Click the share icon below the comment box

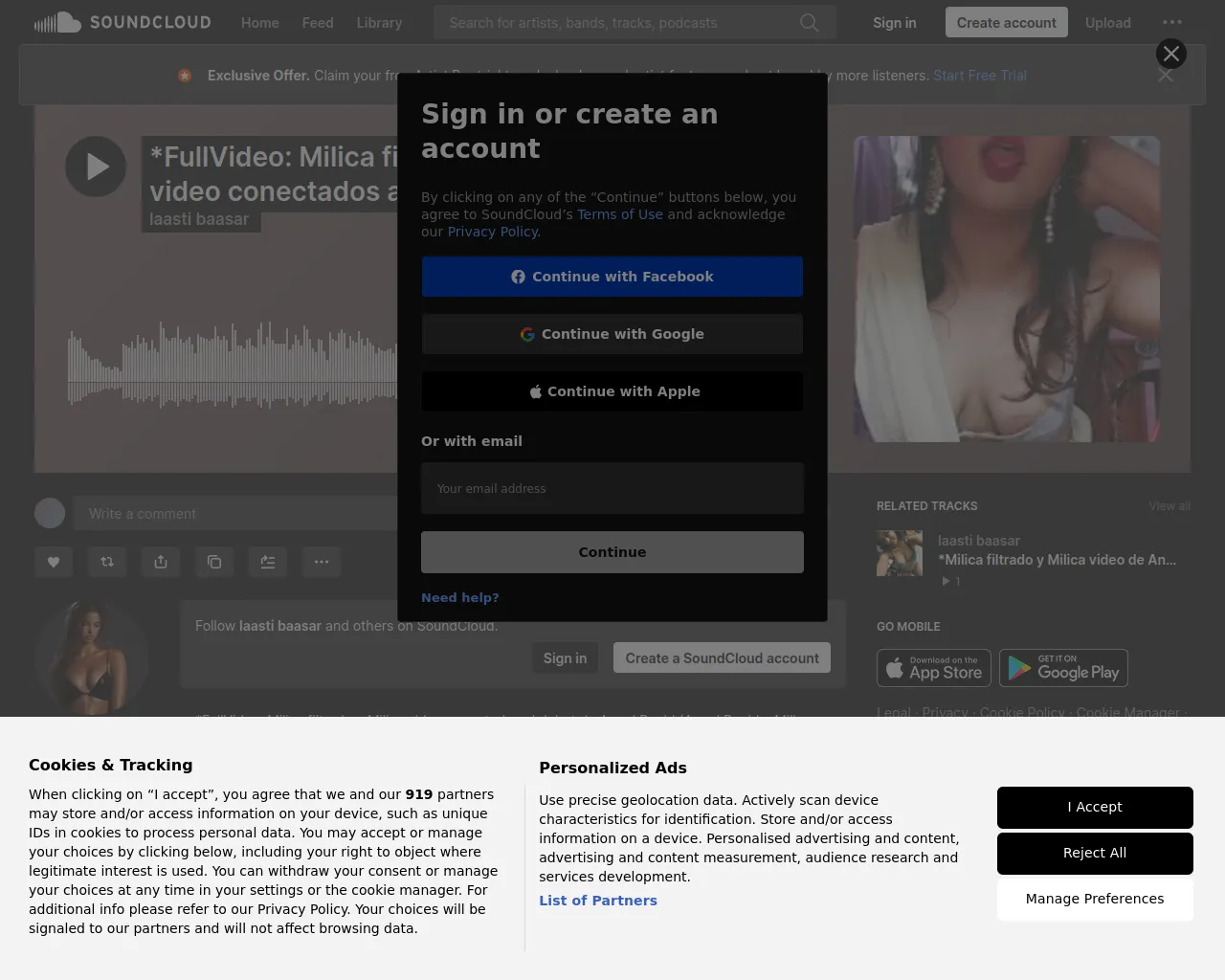tap(161, 562)
